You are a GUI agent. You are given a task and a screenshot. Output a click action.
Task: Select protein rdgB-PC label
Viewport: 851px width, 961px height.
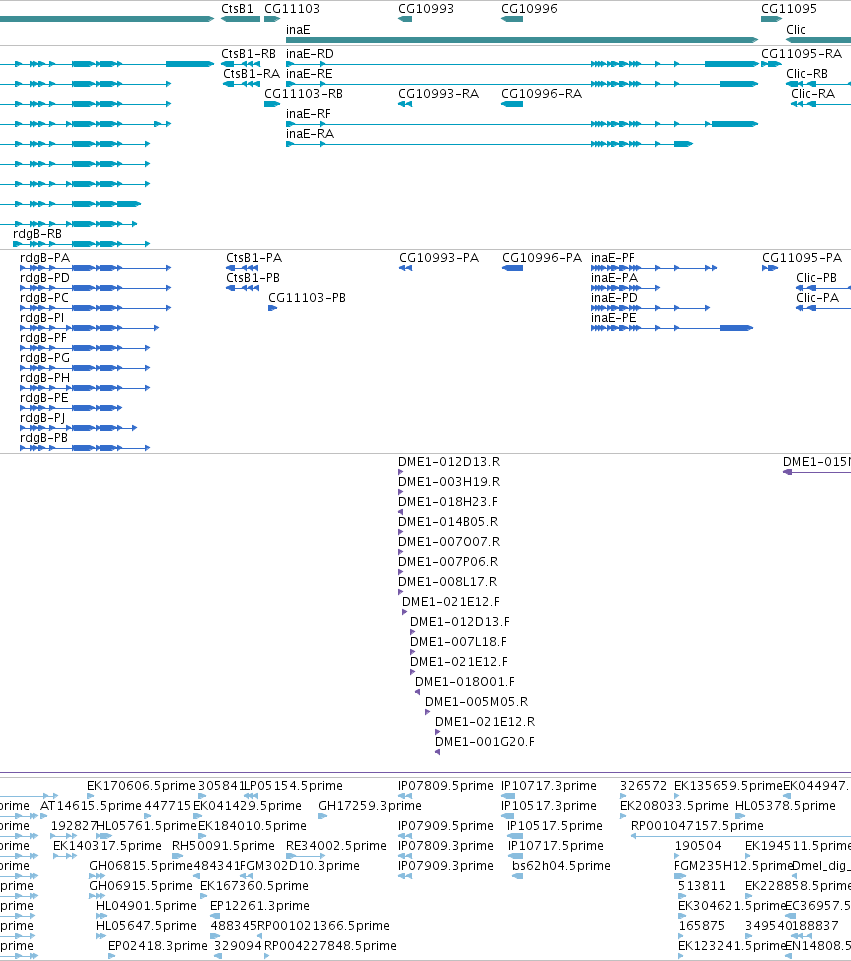pos(44,298)
